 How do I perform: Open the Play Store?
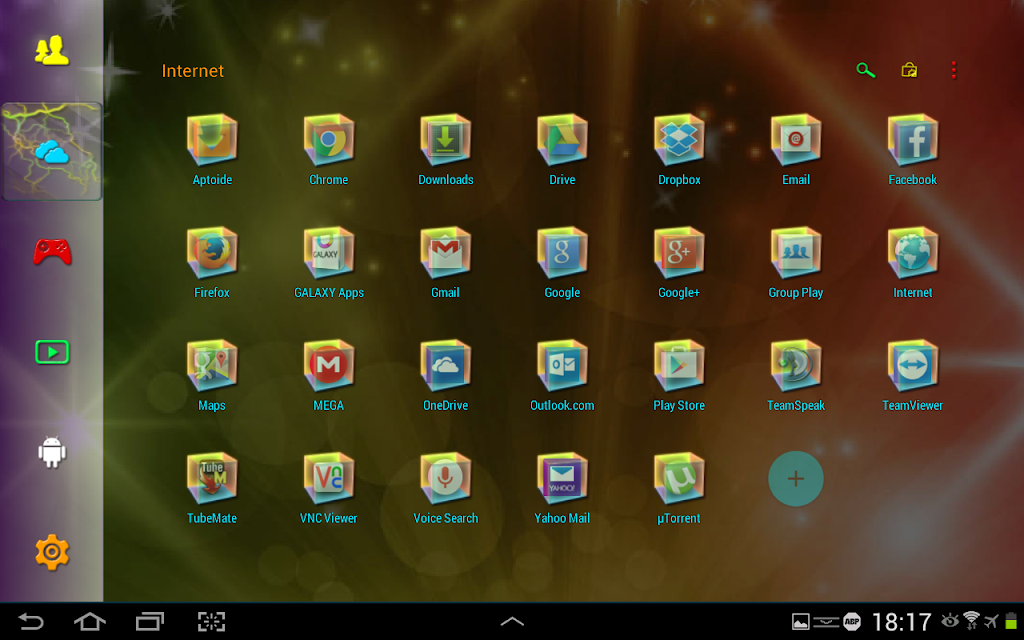click(x=679, y=366)
